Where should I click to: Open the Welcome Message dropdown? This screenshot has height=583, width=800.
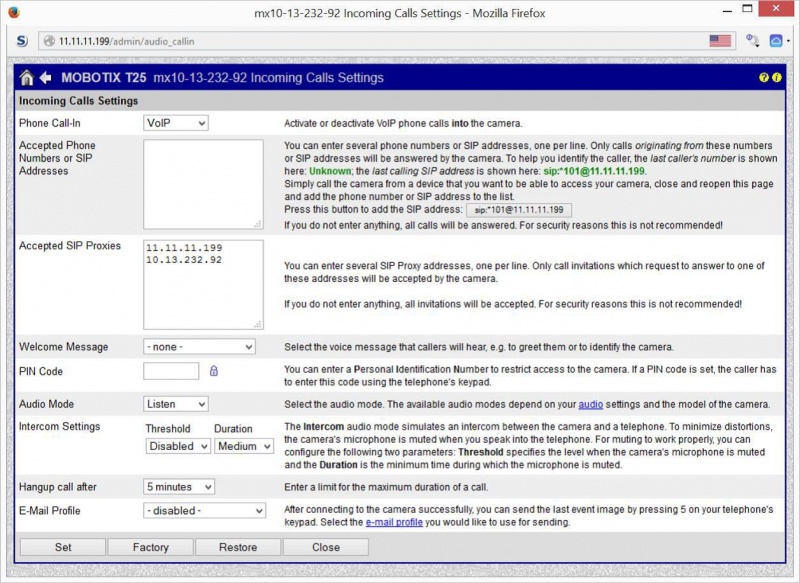coord(199,347)
